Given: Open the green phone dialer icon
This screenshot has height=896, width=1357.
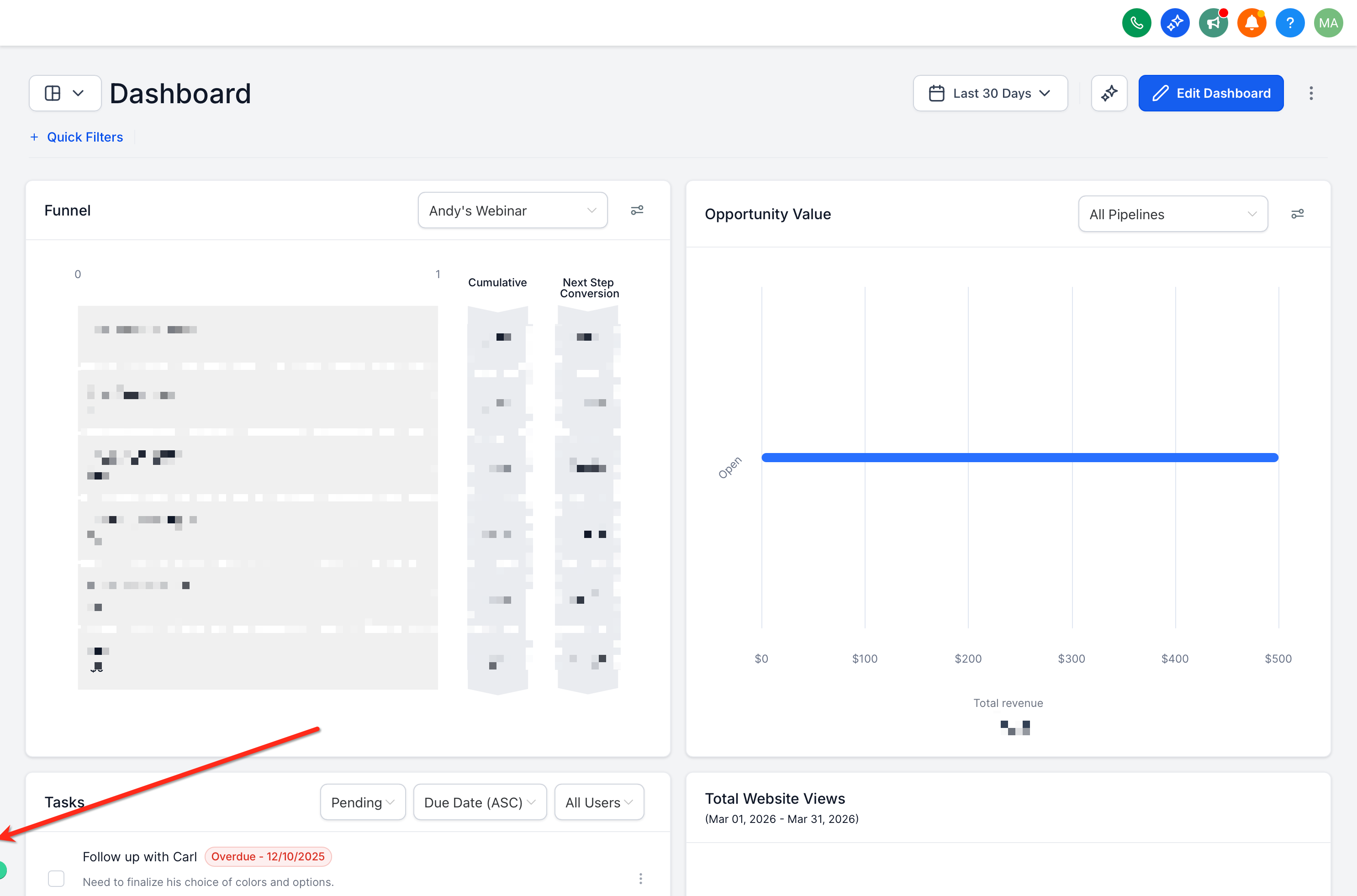Looking at the screenshot, I should 1136,23.
